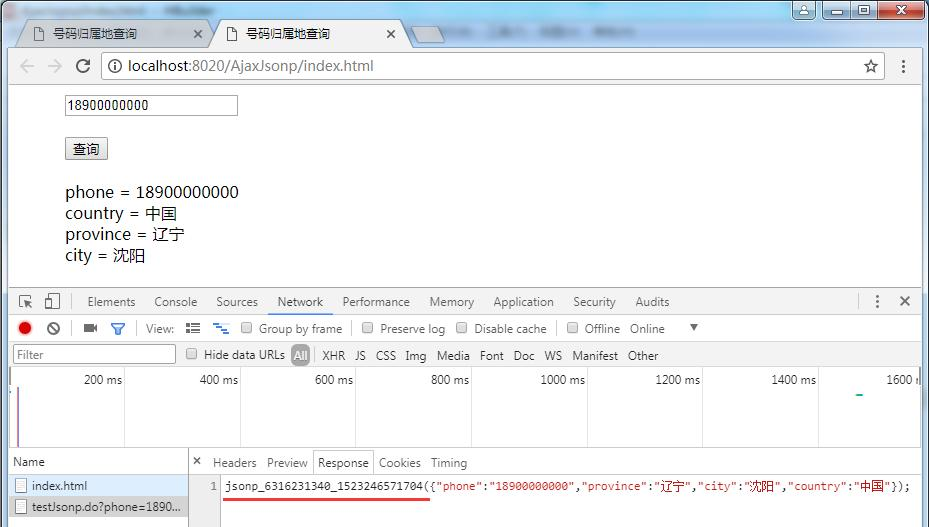
Task: Select the index.html request row
Action: pos(99,486)
